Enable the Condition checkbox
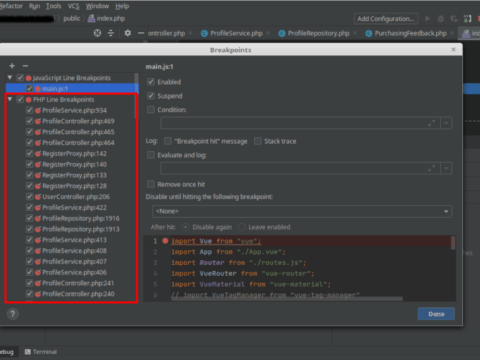The height and width of the screenshot is (360, 480). [151, 110]
